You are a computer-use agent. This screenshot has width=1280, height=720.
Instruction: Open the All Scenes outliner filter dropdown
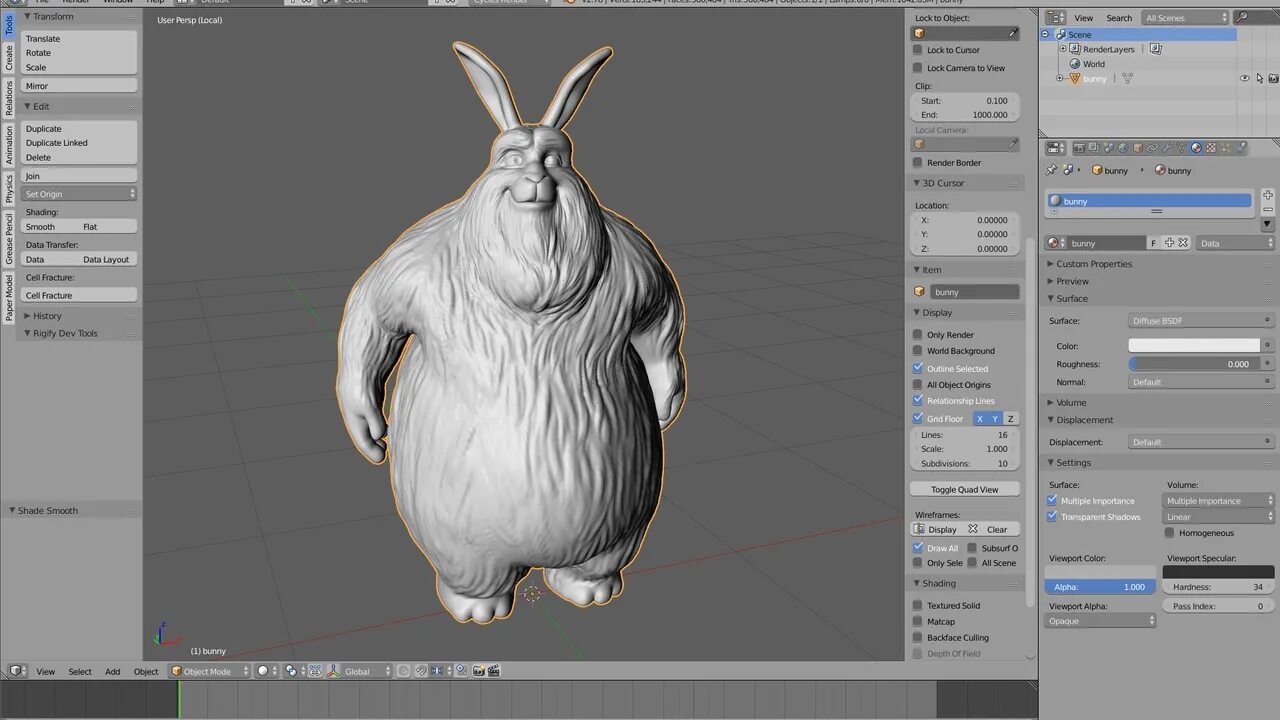click(1185, 18)
